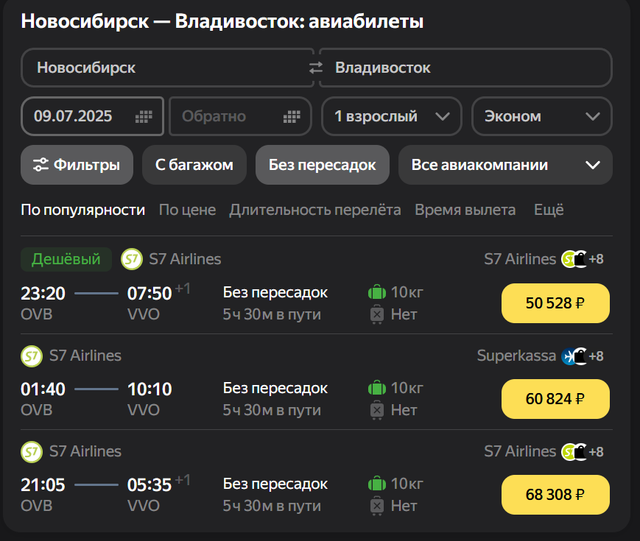Open calendar icon in departure date field
Screen dimensions: 640x541
coord(144,117)
